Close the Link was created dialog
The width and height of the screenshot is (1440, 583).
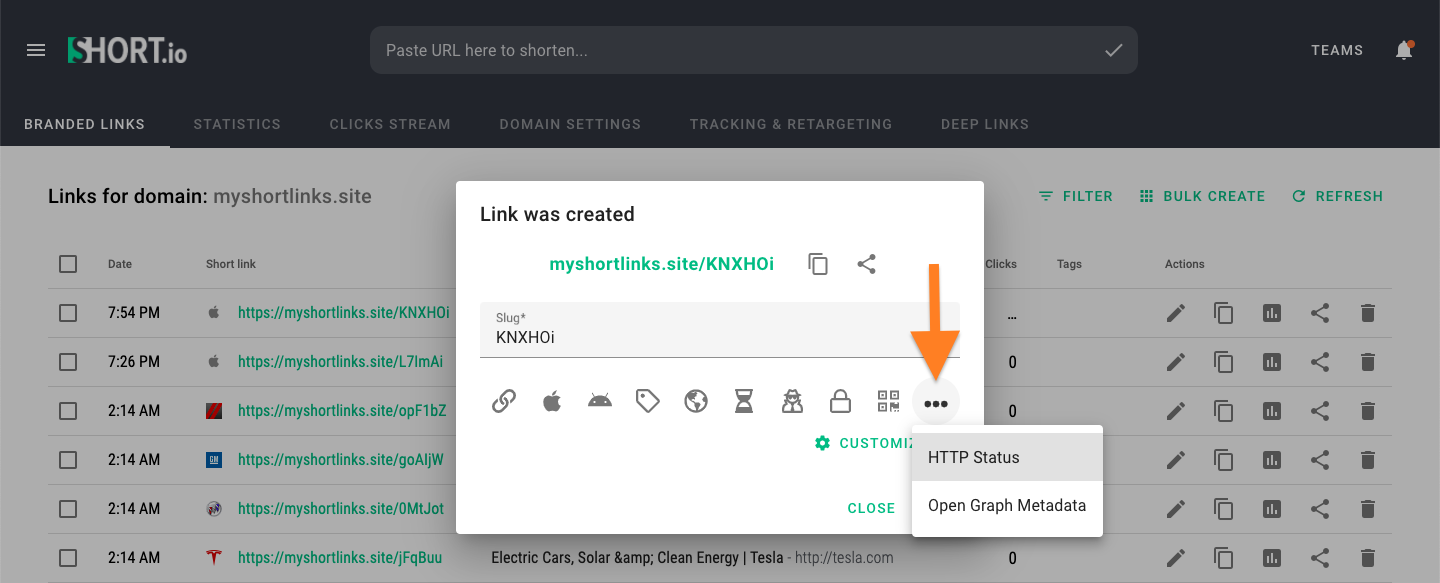pos(871,508)
